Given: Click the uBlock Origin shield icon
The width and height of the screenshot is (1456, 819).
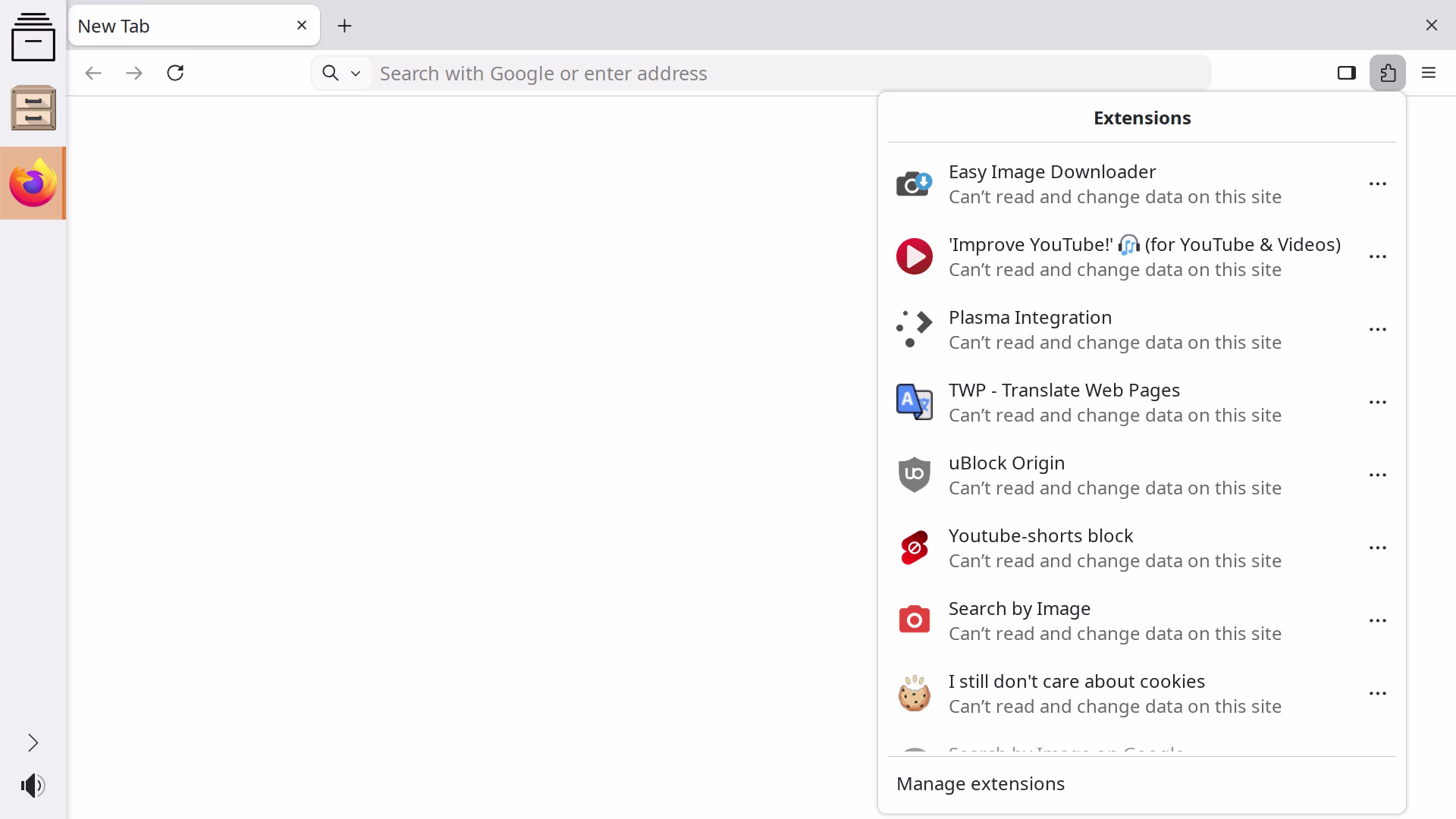Looking at the screenshot, I should pyautogui.click(x=914, y=475).
